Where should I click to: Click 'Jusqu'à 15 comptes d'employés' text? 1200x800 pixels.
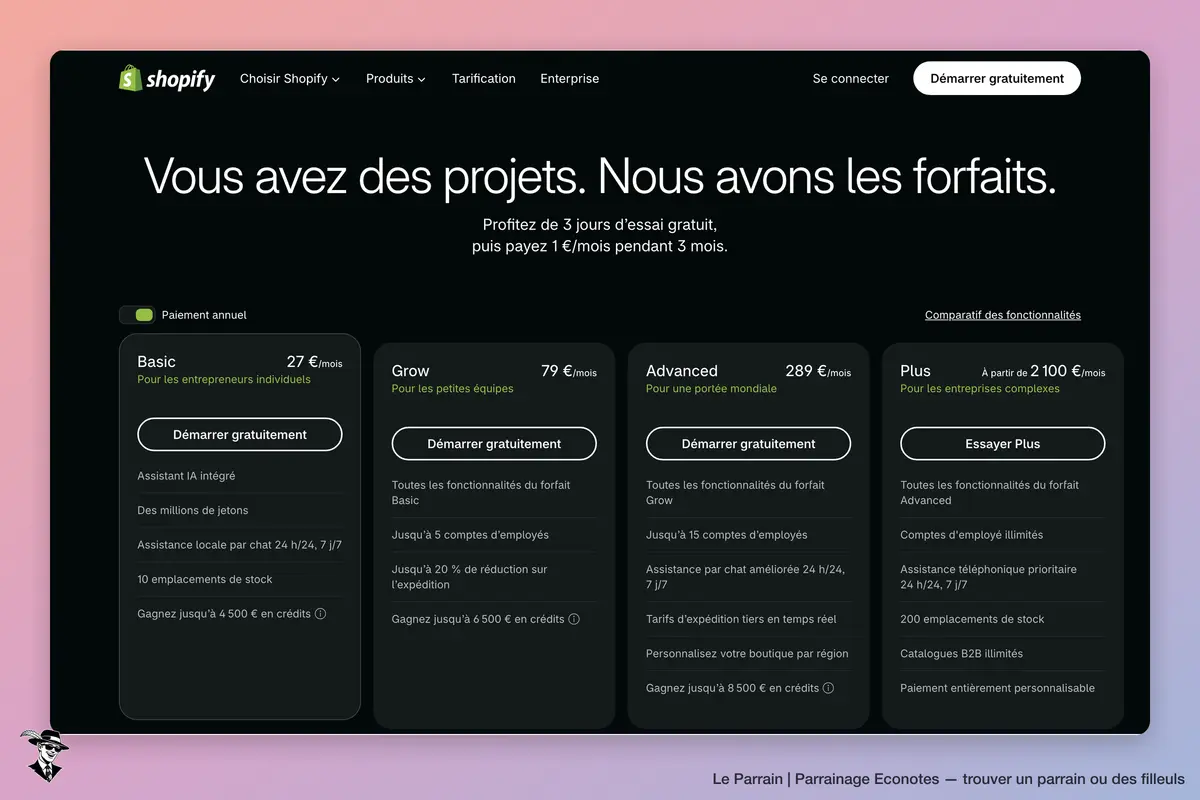pos(727,535)
